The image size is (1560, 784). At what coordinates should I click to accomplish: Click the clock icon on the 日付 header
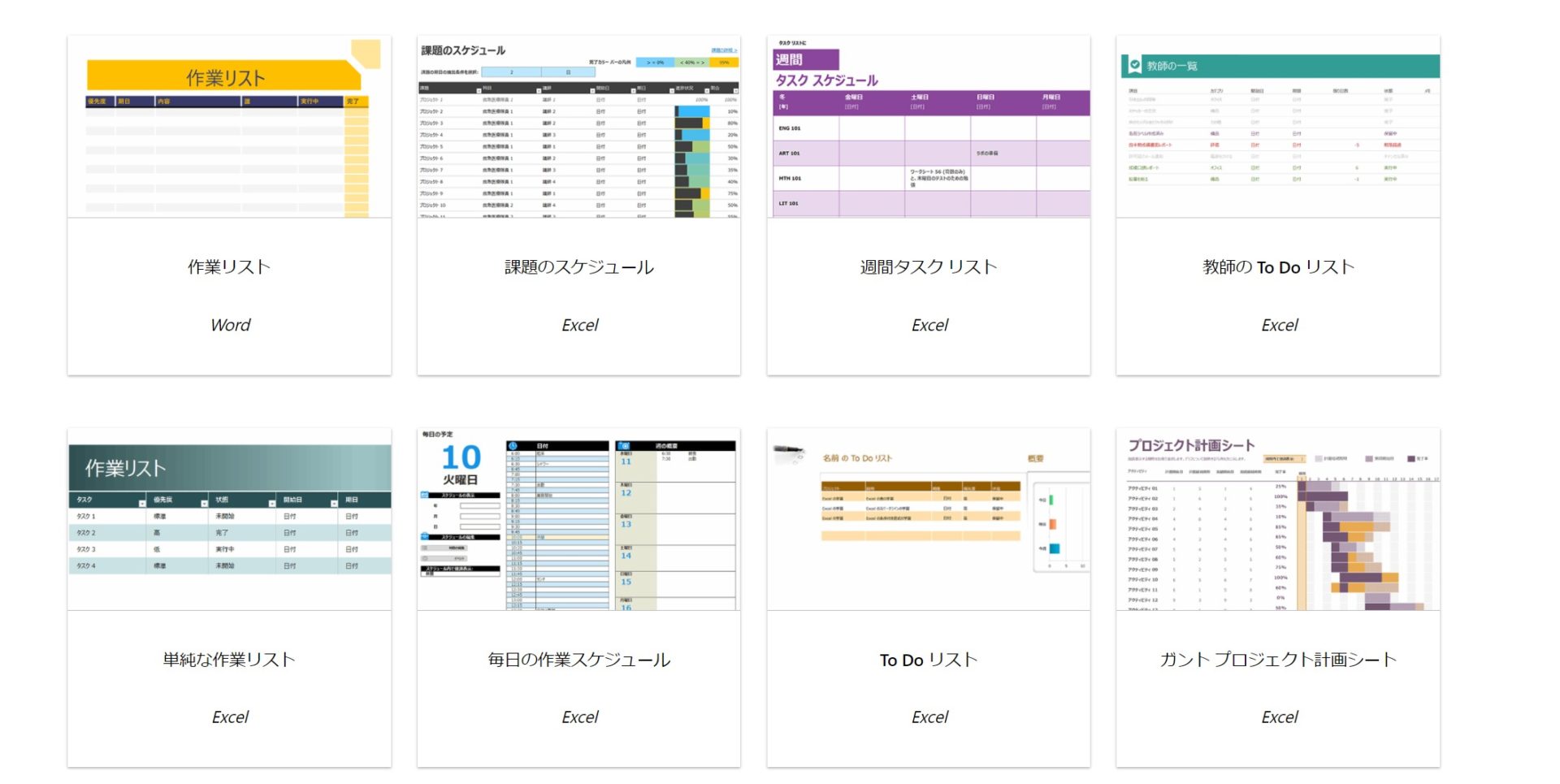click(513, 445)
